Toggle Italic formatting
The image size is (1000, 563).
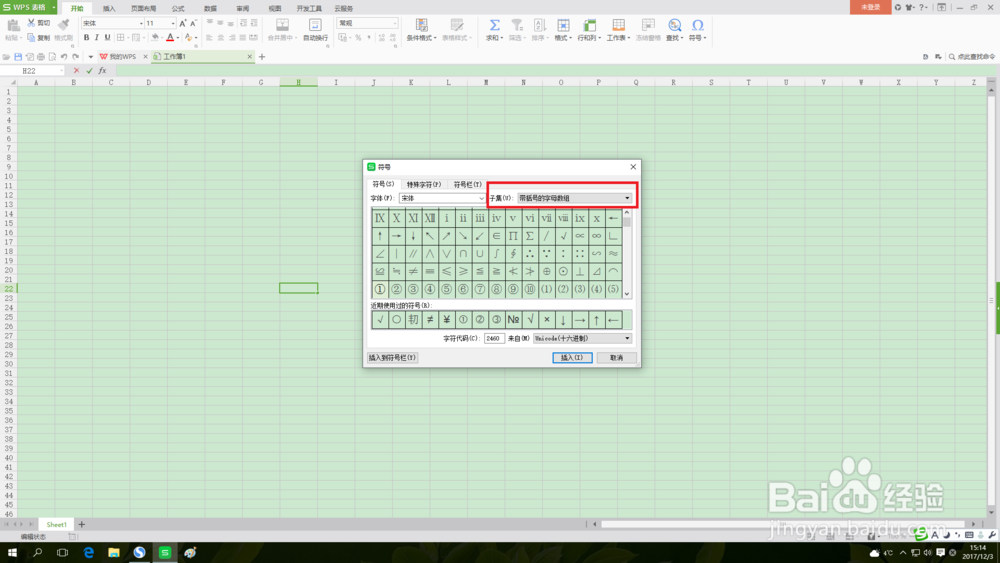point(97,38)
